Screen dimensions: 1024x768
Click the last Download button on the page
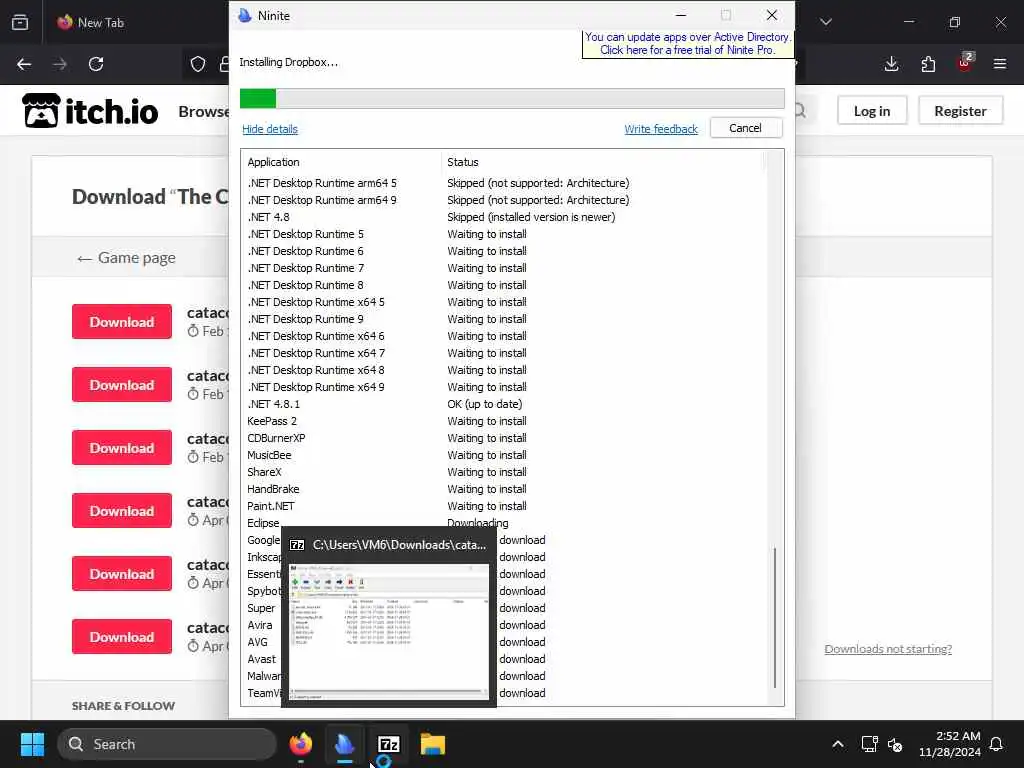pyautogui.click(x=122, y=637)
